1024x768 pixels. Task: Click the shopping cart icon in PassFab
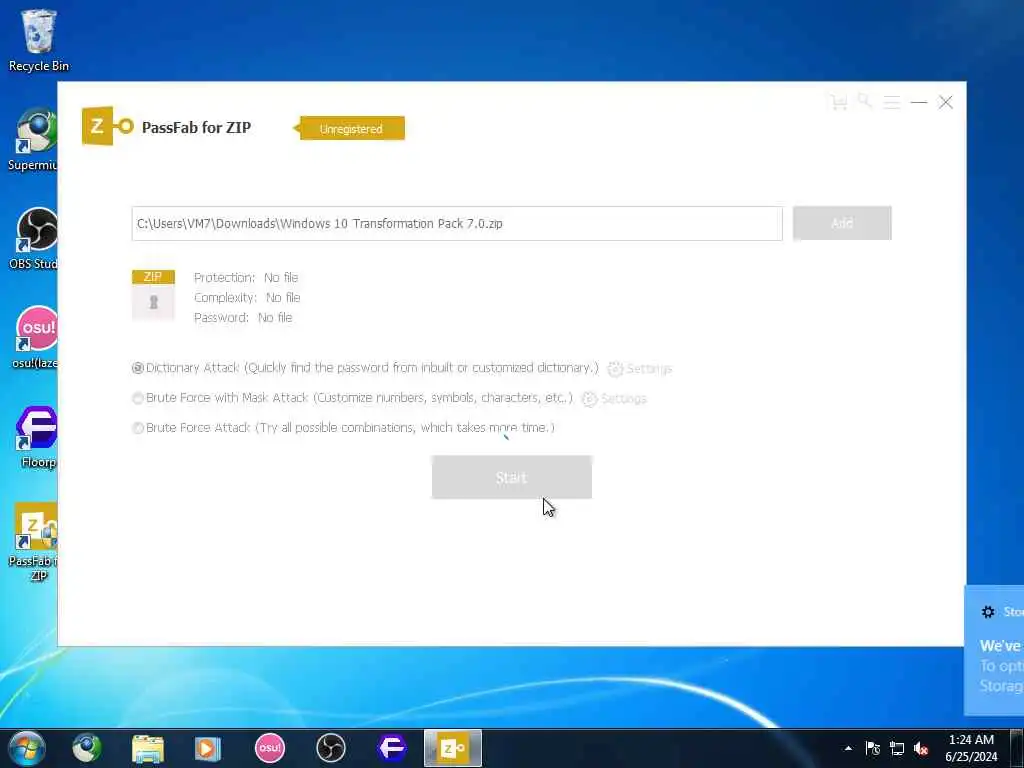(x=839, y=103)
